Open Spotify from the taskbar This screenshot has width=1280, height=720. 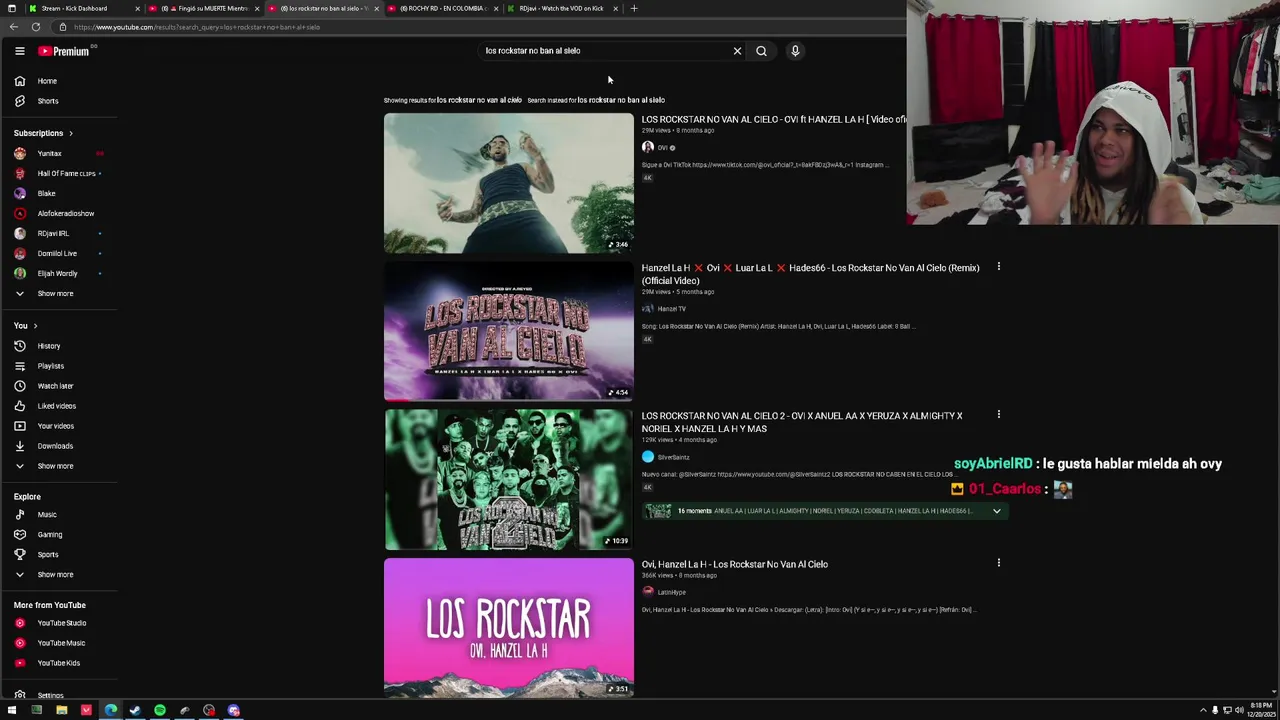click(x=160, y=711)
